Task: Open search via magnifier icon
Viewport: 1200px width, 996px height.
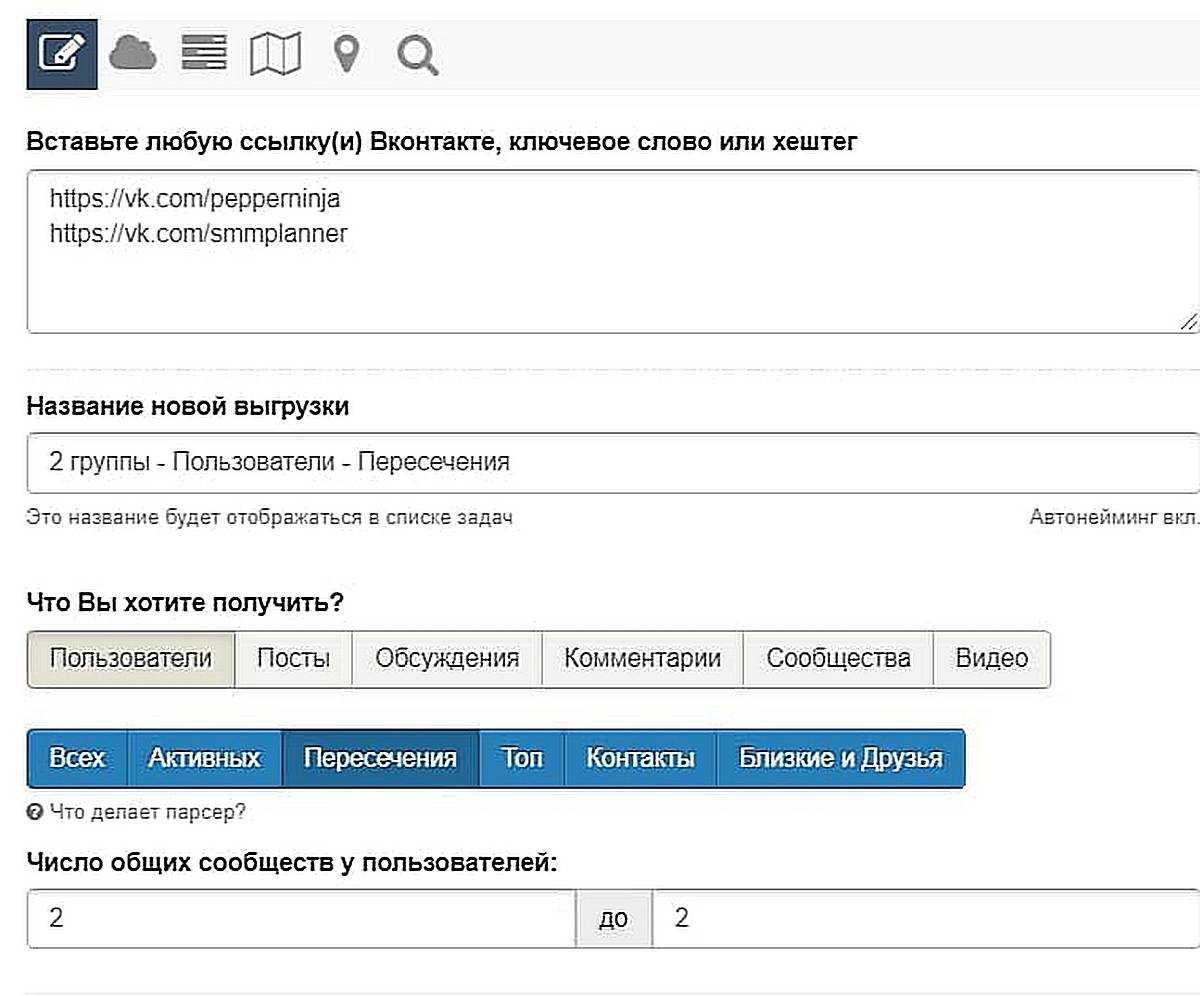Action: [417, 55]
